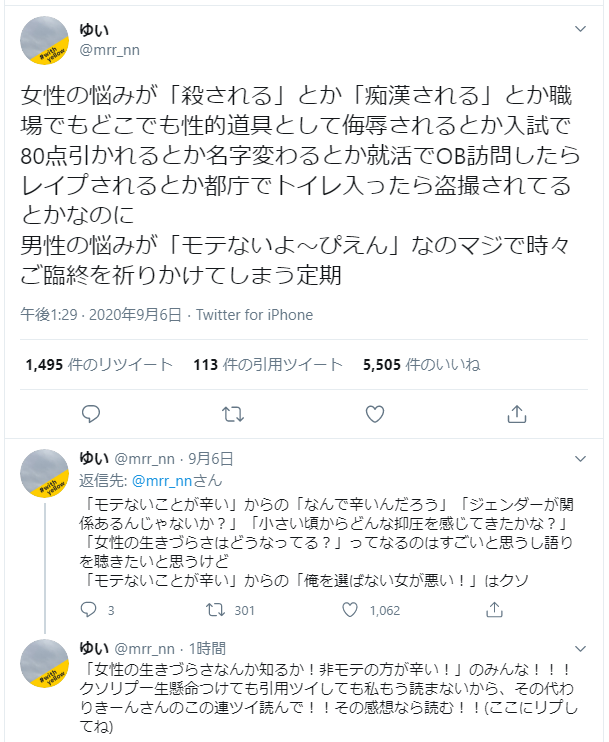Open the main tweet author's profile avatar
This screenshot has height=742, width=609.
[x=44, y=40]
